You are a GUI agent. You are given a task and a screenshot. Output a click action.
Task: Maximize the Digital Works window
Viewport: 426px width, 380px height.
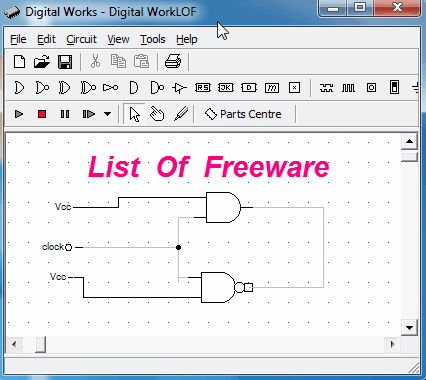pos(360,8)
